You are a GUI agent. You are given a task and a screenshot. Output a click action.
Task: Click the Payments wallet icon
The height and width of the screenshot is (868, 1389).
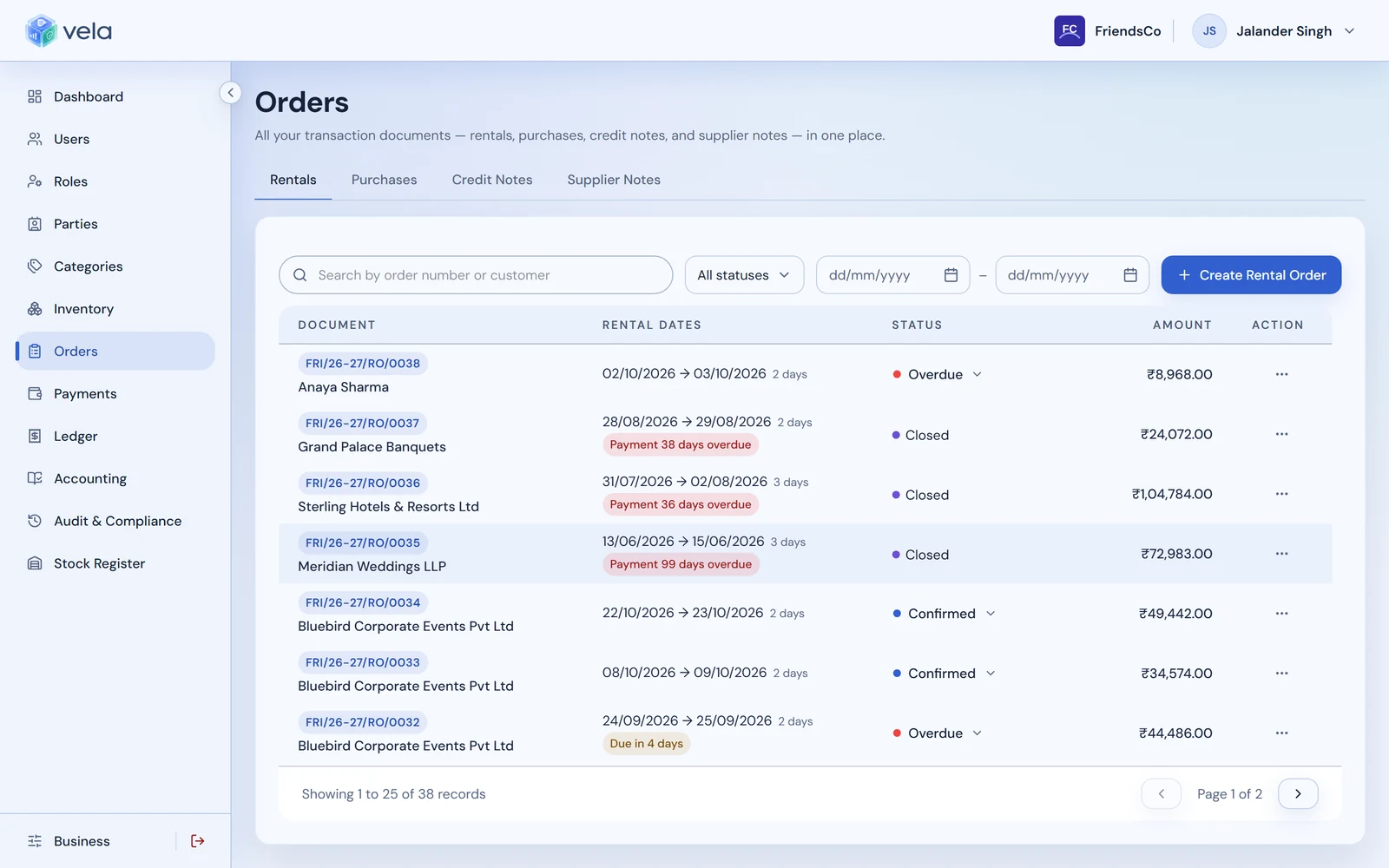pyautogui.click(x=35, y=393)
